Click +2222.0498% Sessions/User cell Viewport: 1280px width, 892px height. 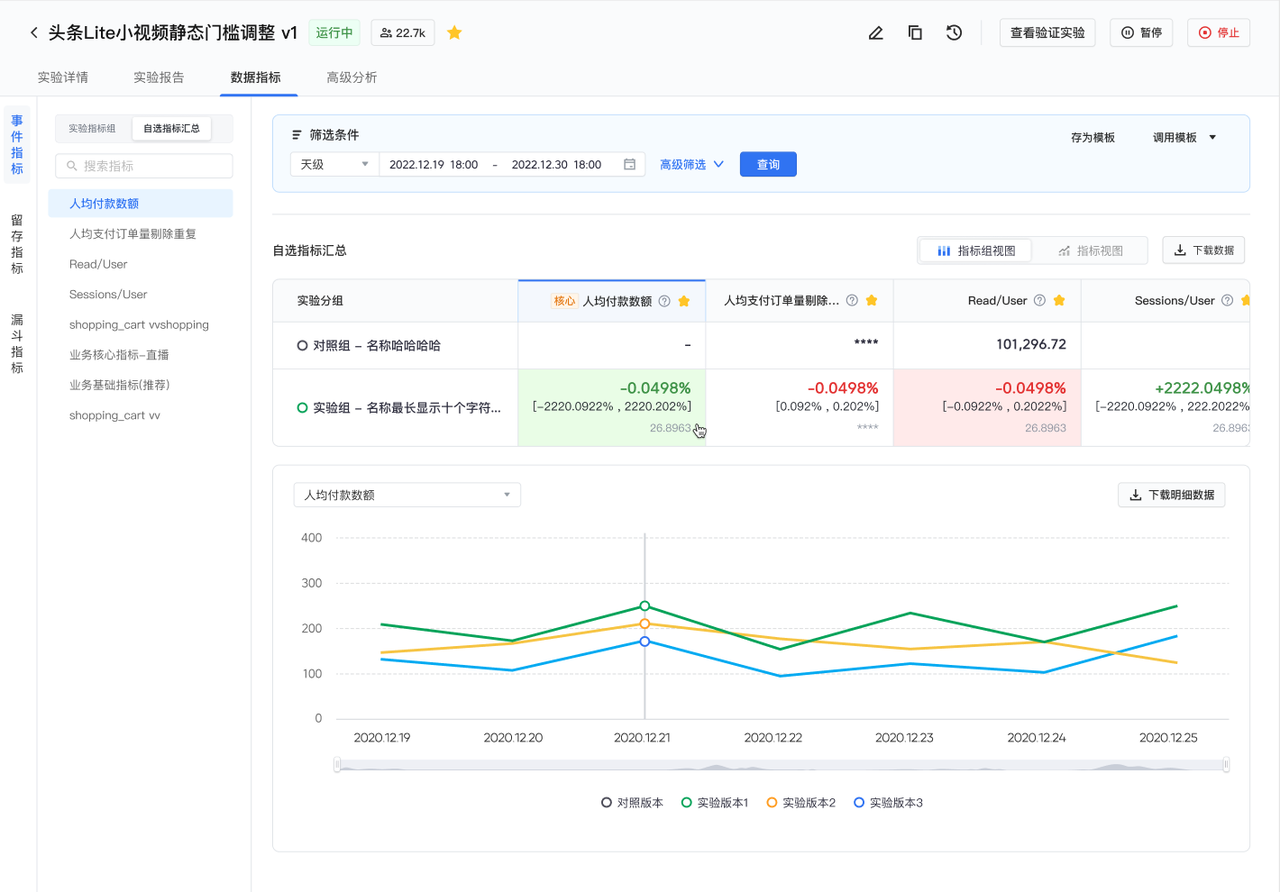(x=1165, y=407)
